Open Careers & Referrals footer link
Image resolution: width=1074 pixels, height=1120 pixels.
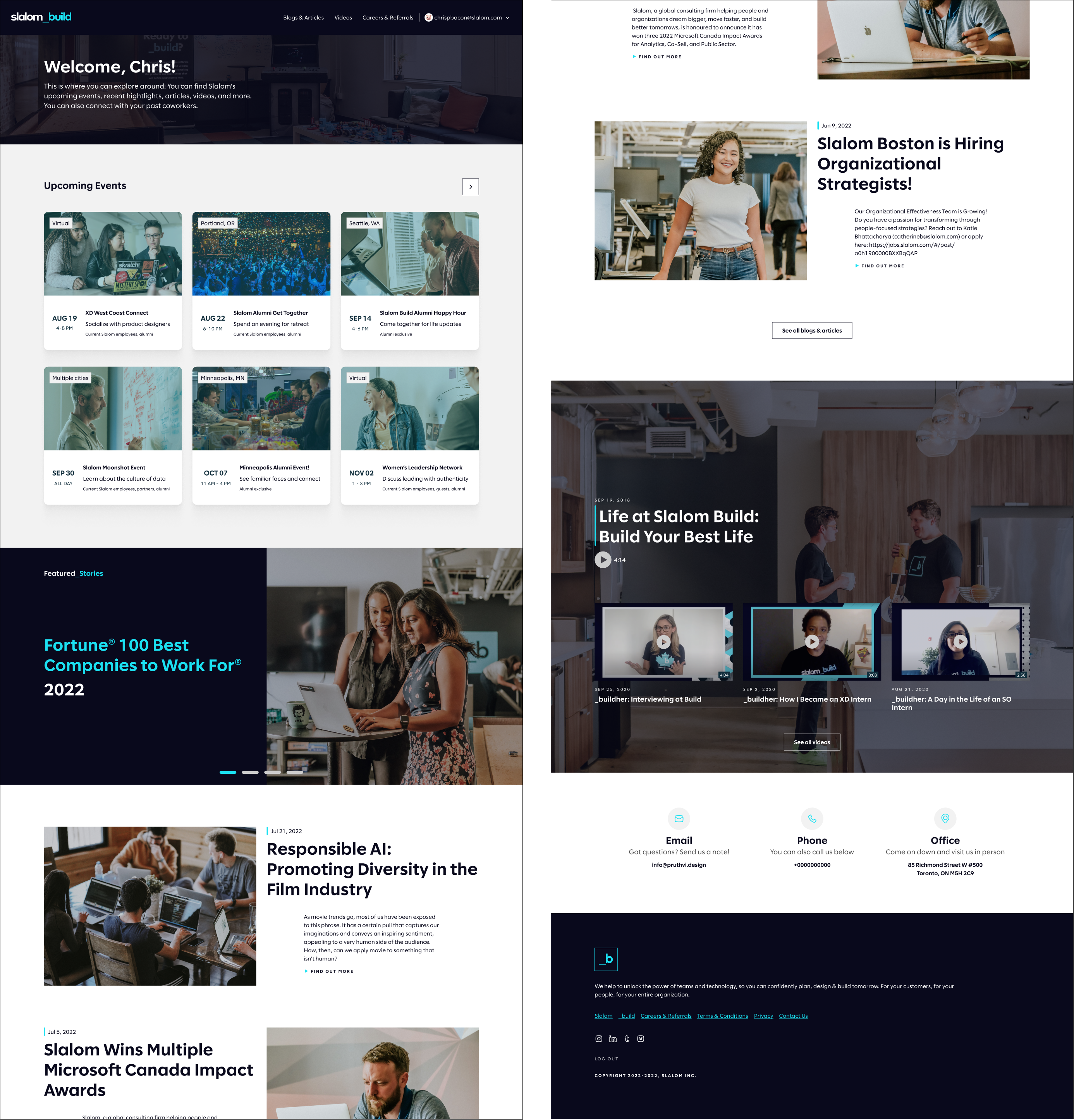(666, 1016)
